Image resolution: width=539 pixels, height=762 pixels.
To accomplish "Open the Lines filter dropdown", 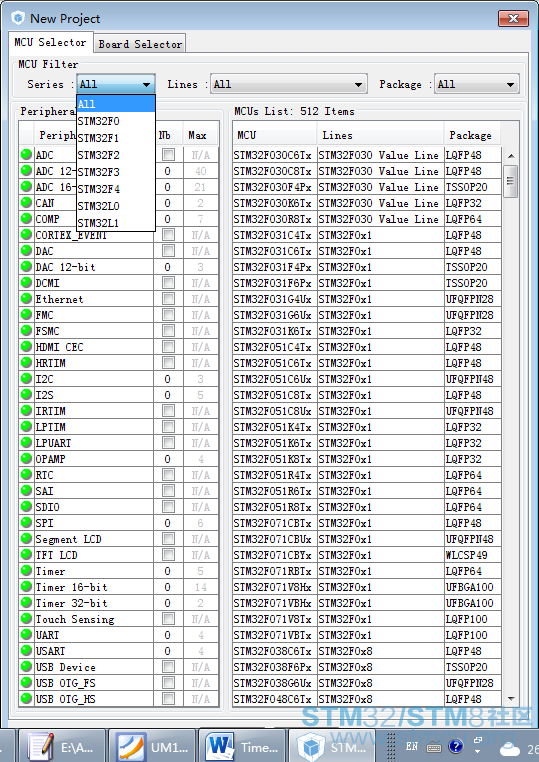I will click(288, 84).
